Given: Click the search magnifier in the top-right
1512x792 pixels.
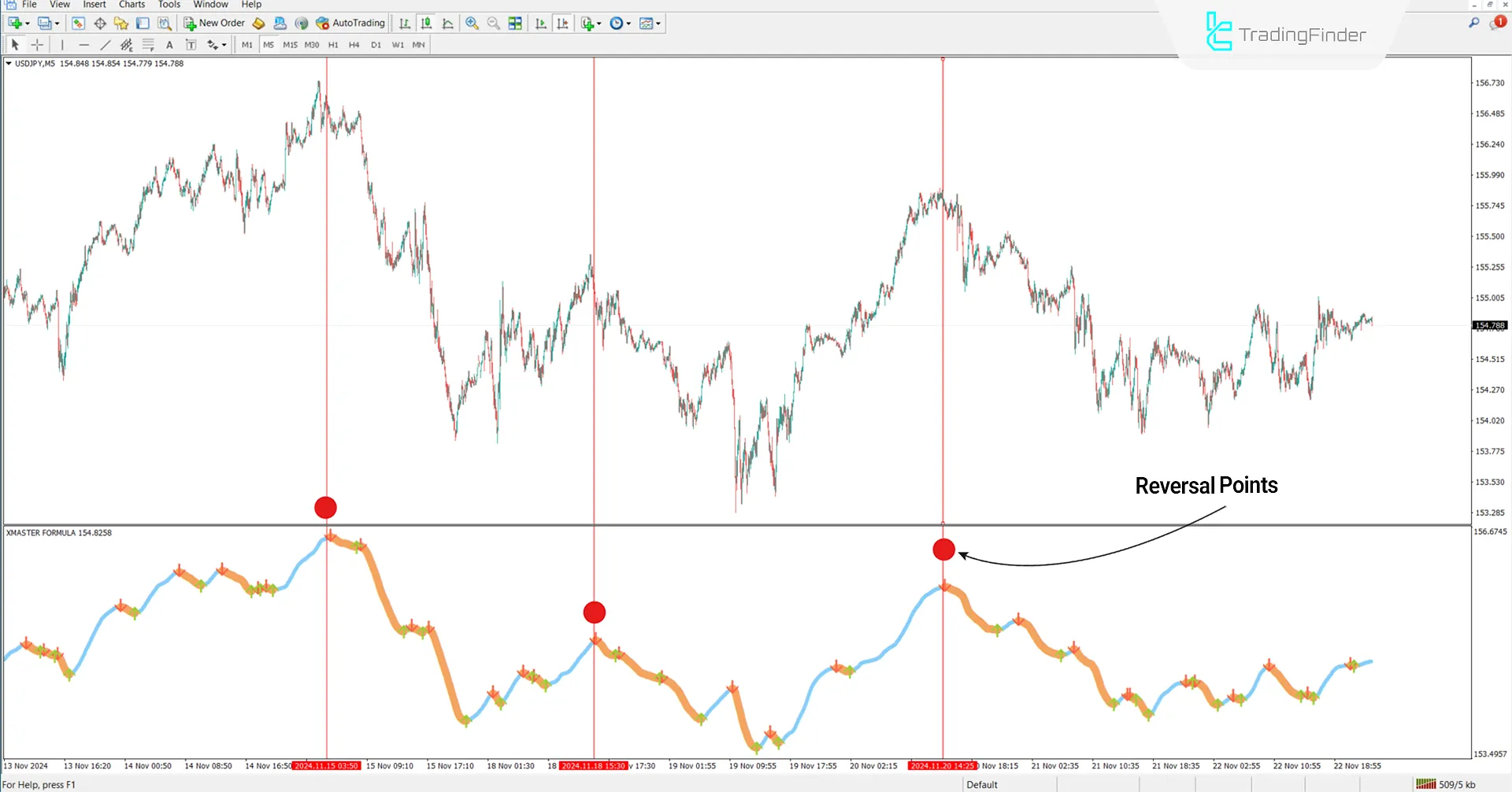Looking at the screenshot, I should click(x=1473, y=24).
